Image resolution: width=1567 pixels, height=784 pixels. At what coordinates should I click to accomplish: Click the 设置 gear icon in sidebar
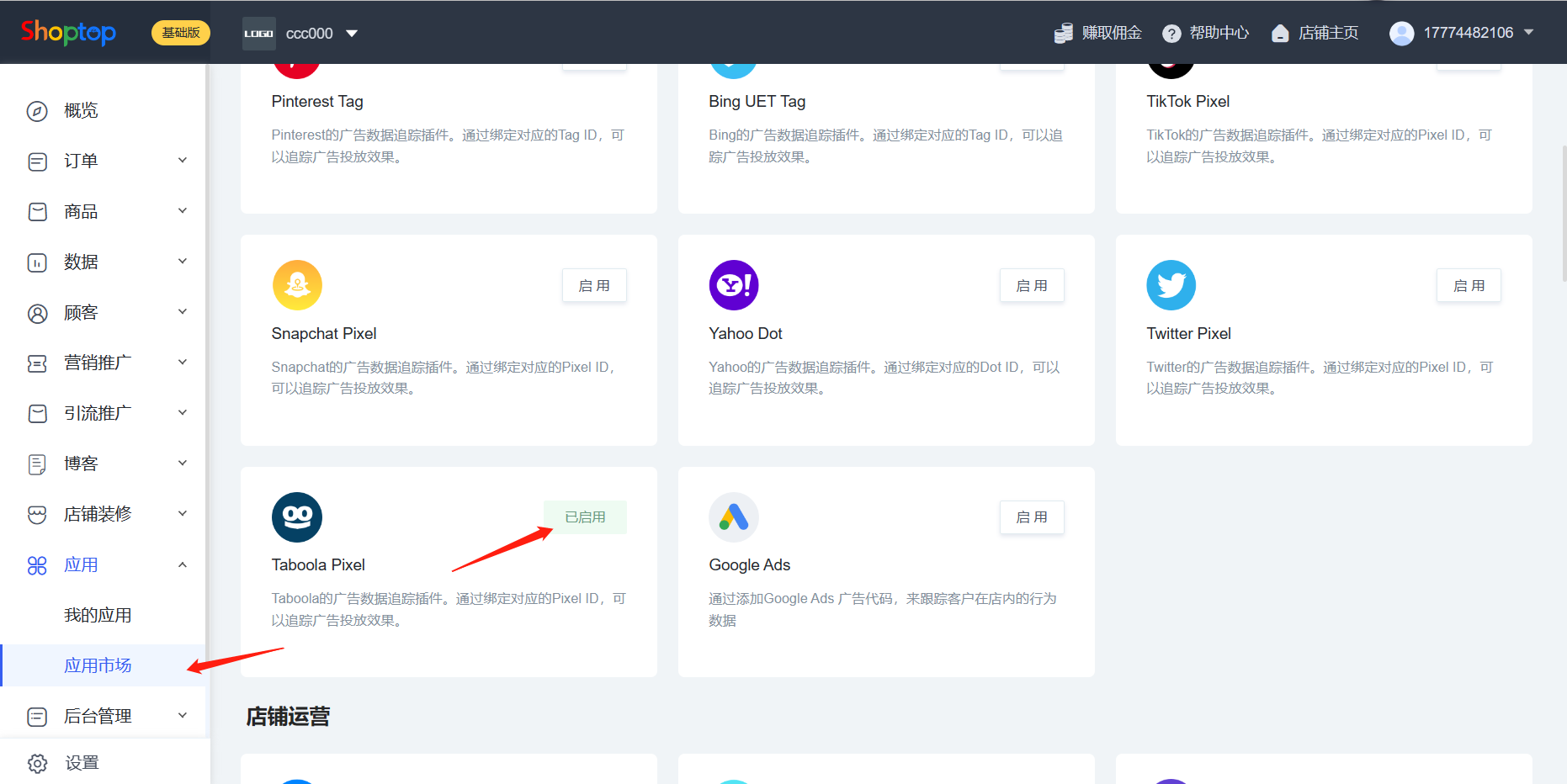click(38, 763)
